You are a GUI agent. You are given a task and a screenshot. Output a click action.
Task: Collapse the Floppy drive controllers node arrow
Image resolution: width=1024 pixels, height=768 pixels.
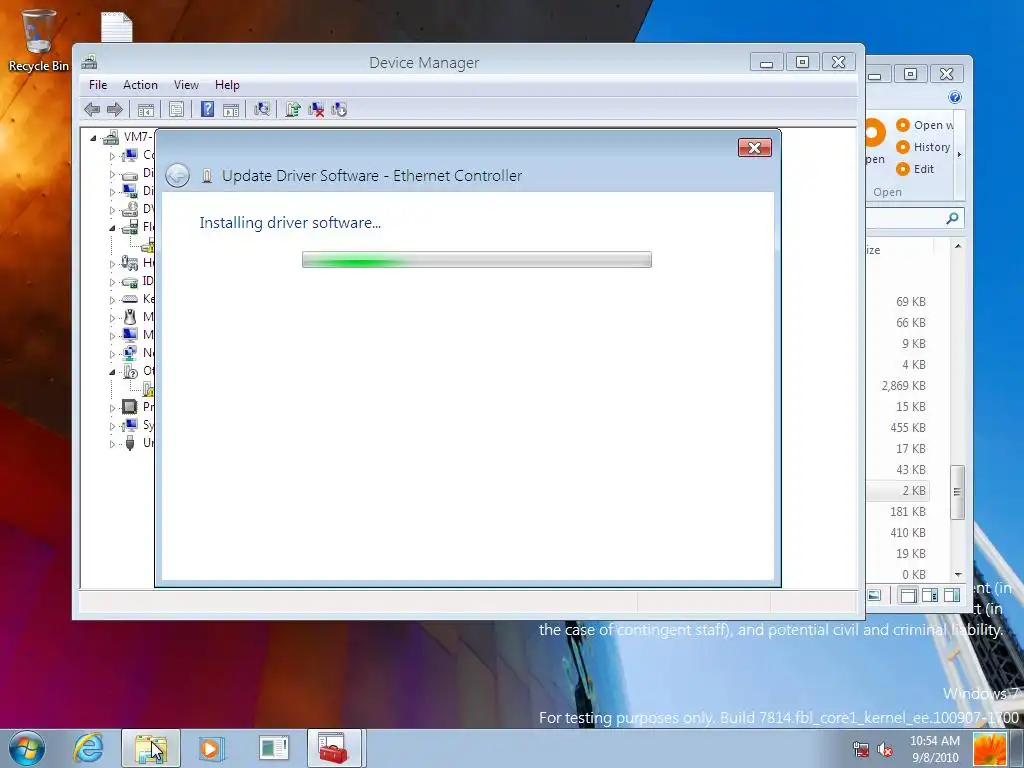[112, 228]
